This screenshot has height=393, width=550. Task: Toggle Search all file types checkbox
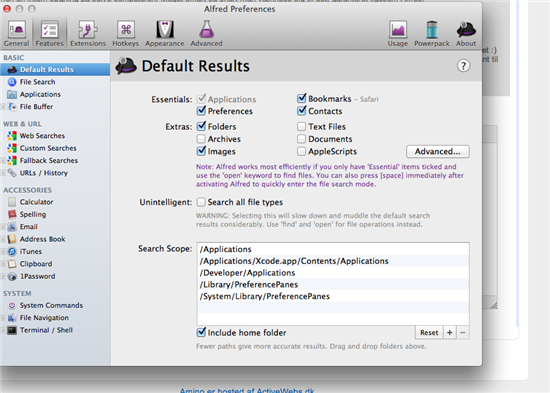(x=201, y=202)
